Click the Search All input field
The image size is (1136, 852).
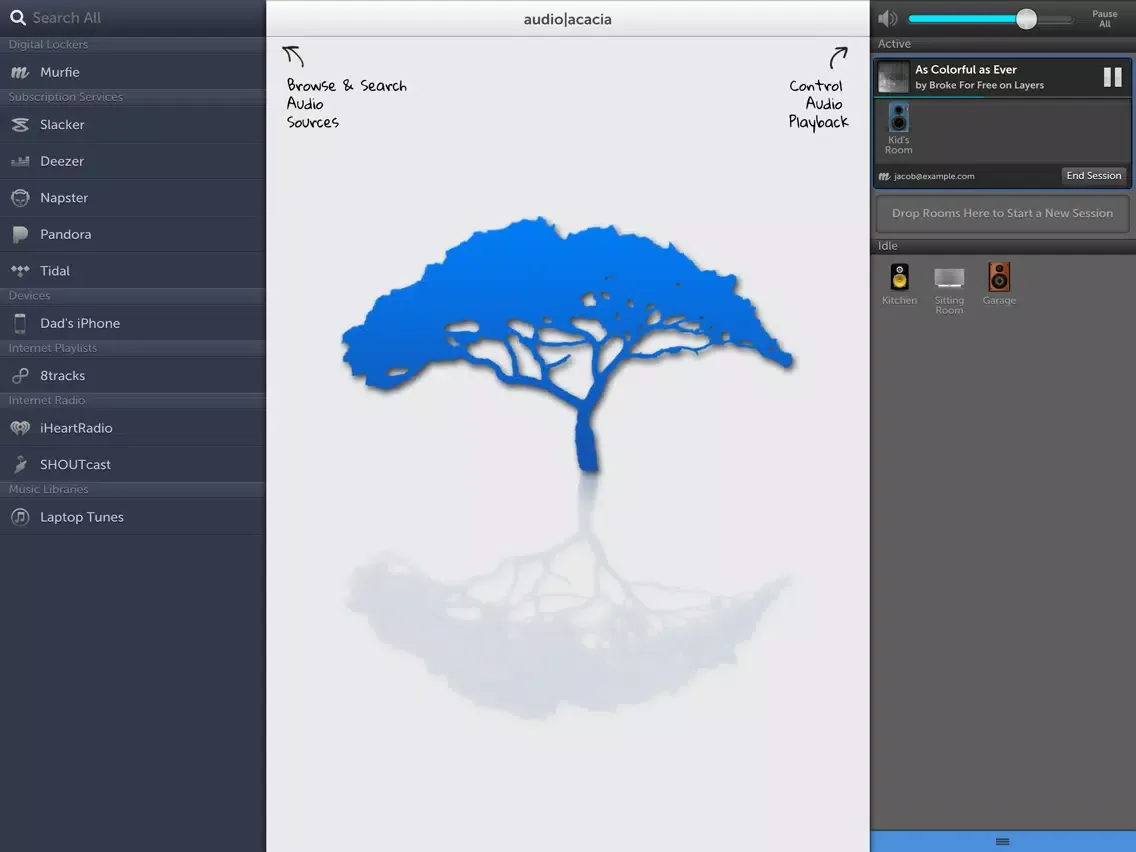point(133,17)
